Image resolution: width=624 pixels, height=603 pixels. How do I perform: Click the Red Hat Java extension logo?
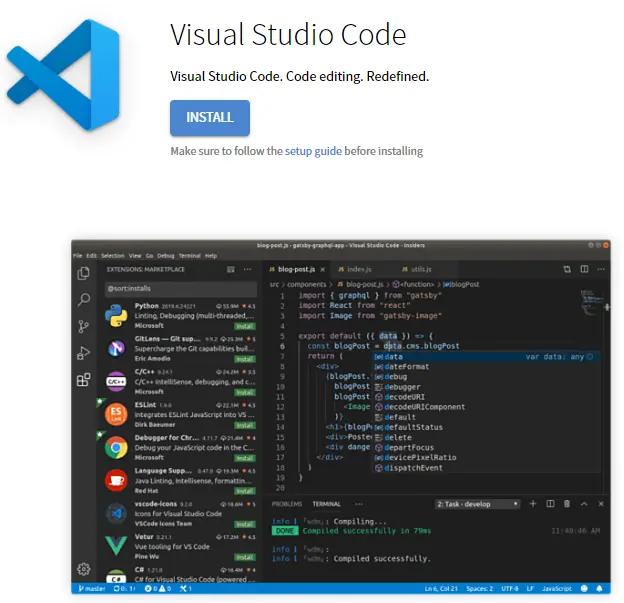click(x=116, y=480)
